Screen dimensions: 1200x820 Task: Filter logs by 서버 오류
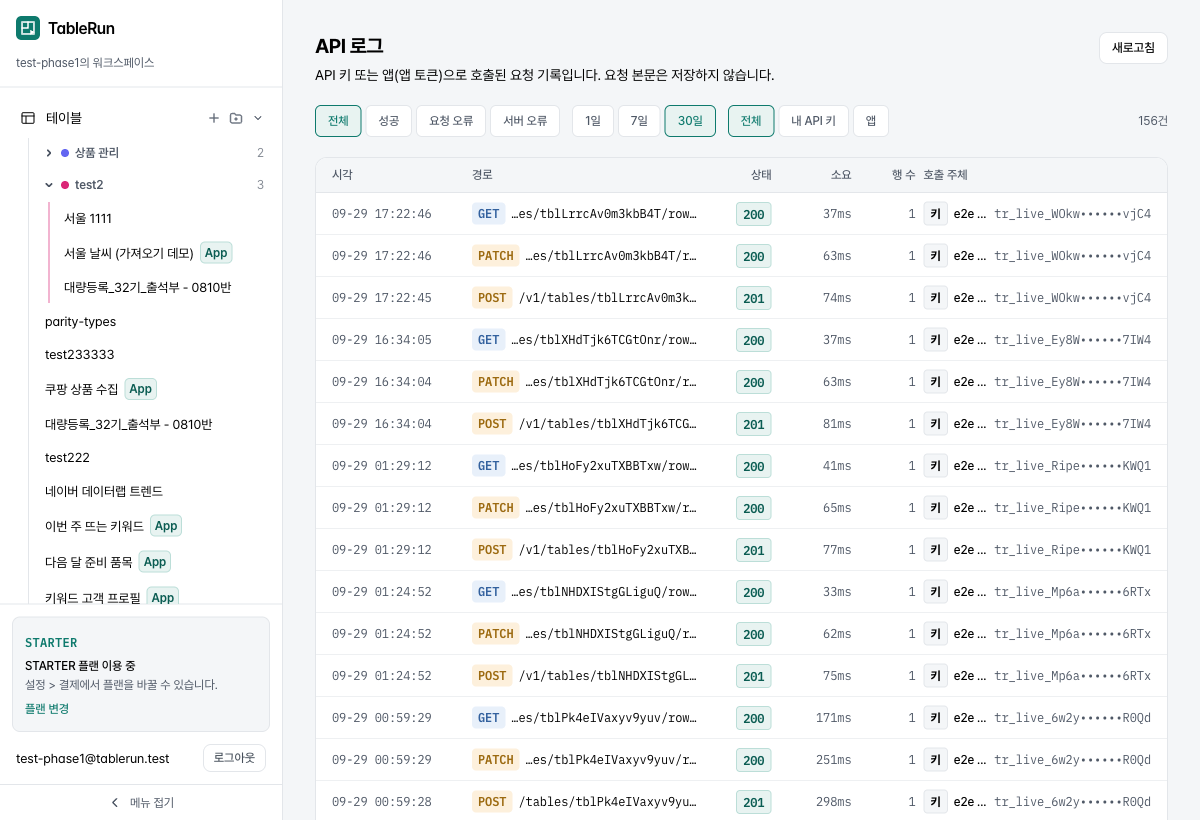pyautogui.click(x=525, y=121)
